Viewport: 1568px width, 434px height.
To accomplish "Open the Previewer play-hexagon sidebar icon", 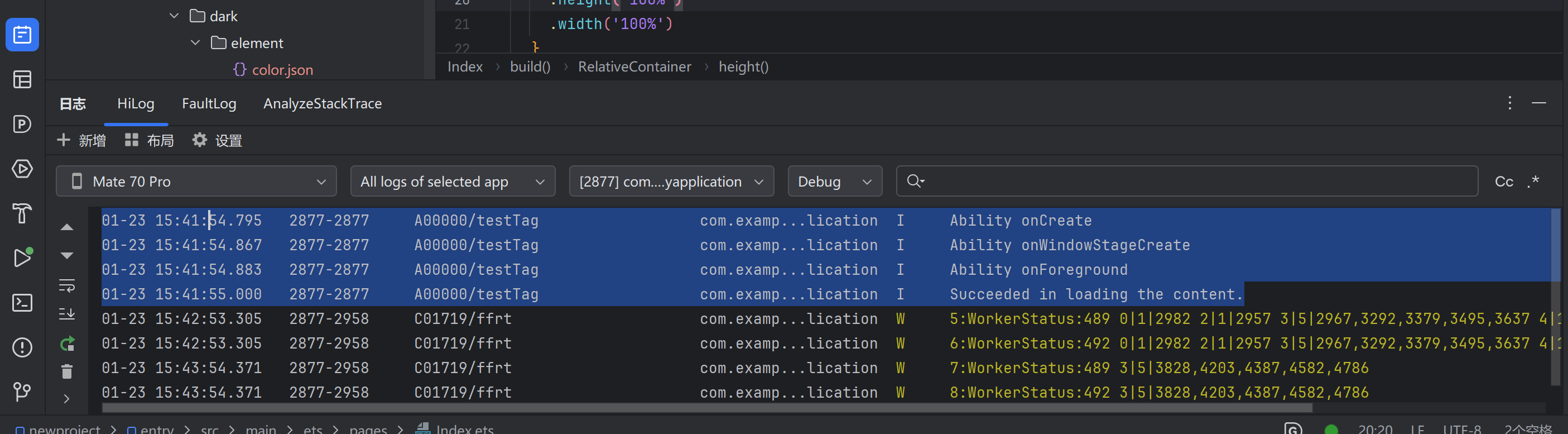I will coord(22,169).
